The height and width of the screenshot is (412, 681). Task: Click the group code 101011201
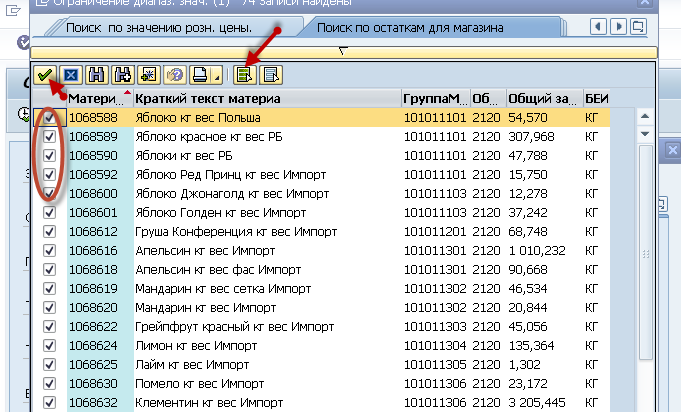click(435, 231)
